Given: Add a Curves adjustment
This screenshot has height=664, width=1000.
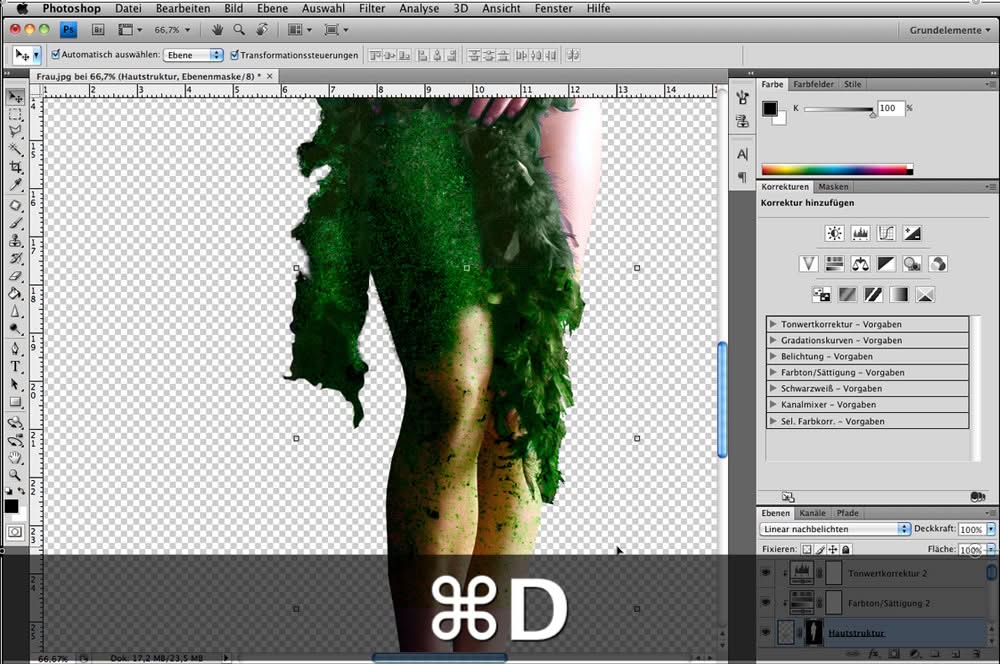Looking at the screenshot, I should click(886, 233).
